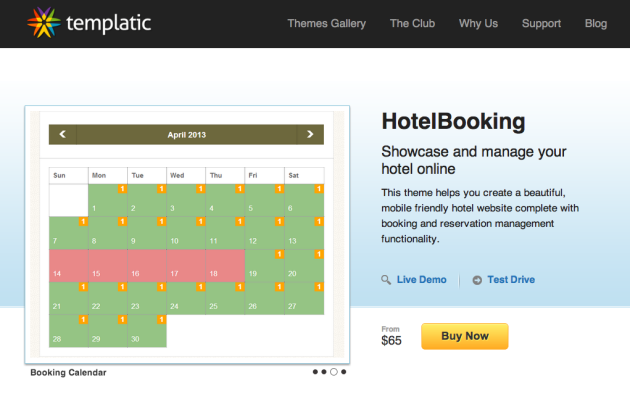630x394 pixels.
Task: Click the orange badge on April 1
Action: tap(123, 189)
